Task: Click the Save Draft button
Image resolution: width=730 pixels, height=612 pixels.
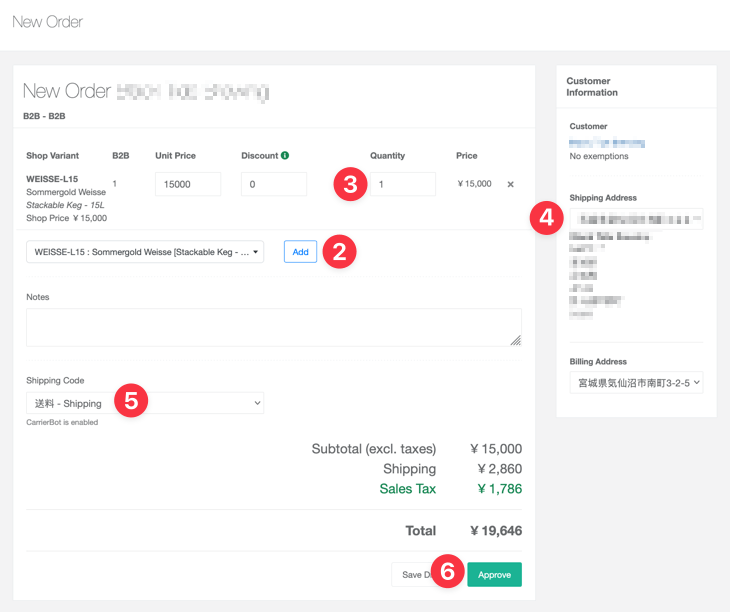Action: point(412,574)
